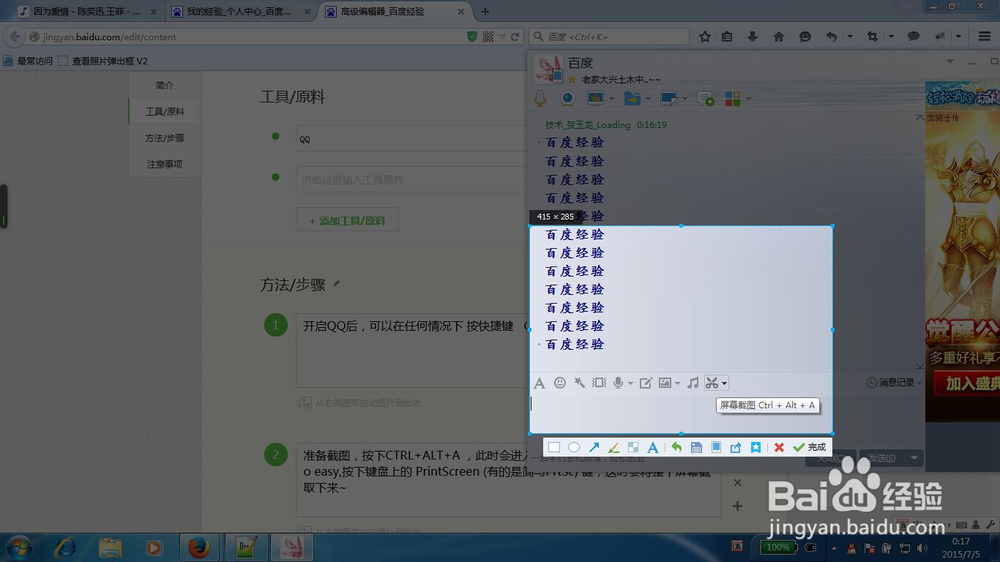Expand the screen capture options dropdown
Viewport: 1000px width, 562px height.
(x=724, y=383)
